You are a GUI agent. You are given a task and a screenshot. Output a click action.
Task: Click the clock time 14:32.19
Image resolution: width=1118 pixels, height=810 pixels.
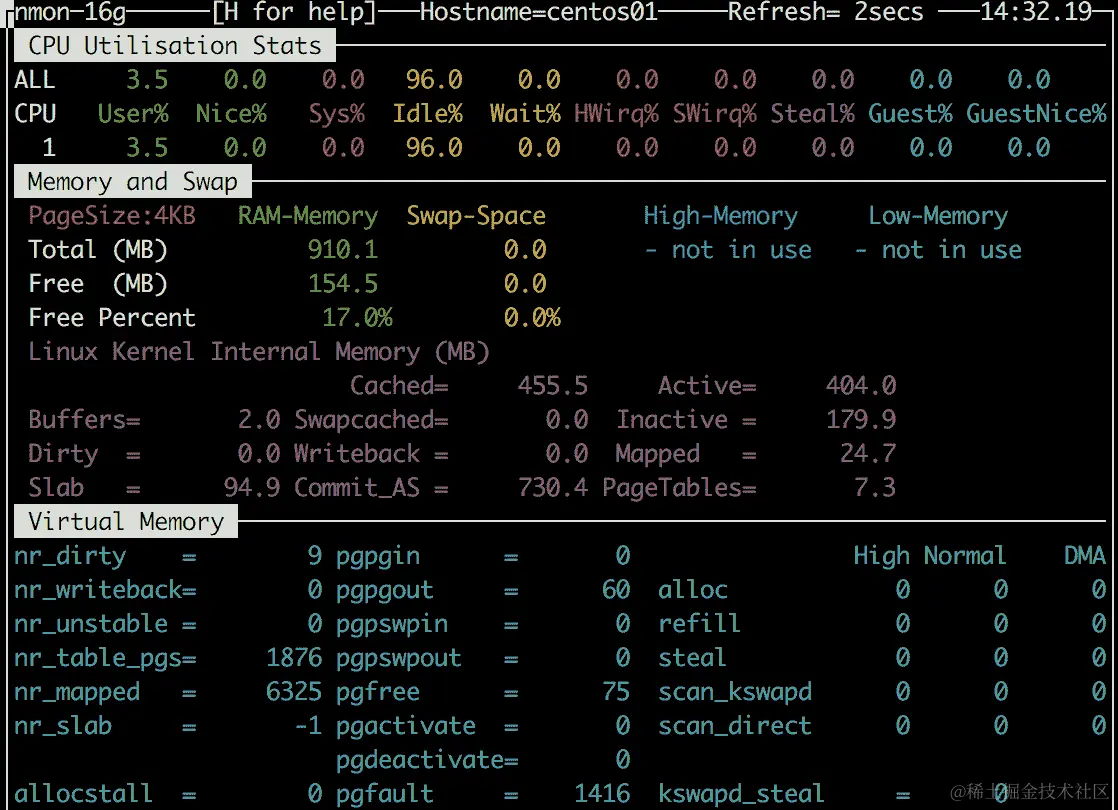(1036, 12)
